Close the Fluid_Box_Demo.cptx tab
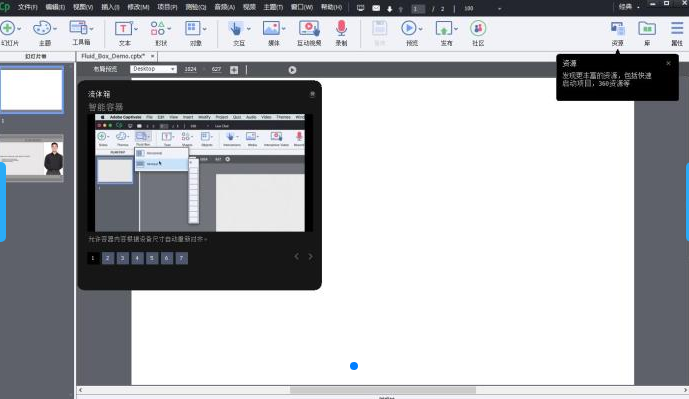This screenshot has width=689, height=399. pos(152,56)
